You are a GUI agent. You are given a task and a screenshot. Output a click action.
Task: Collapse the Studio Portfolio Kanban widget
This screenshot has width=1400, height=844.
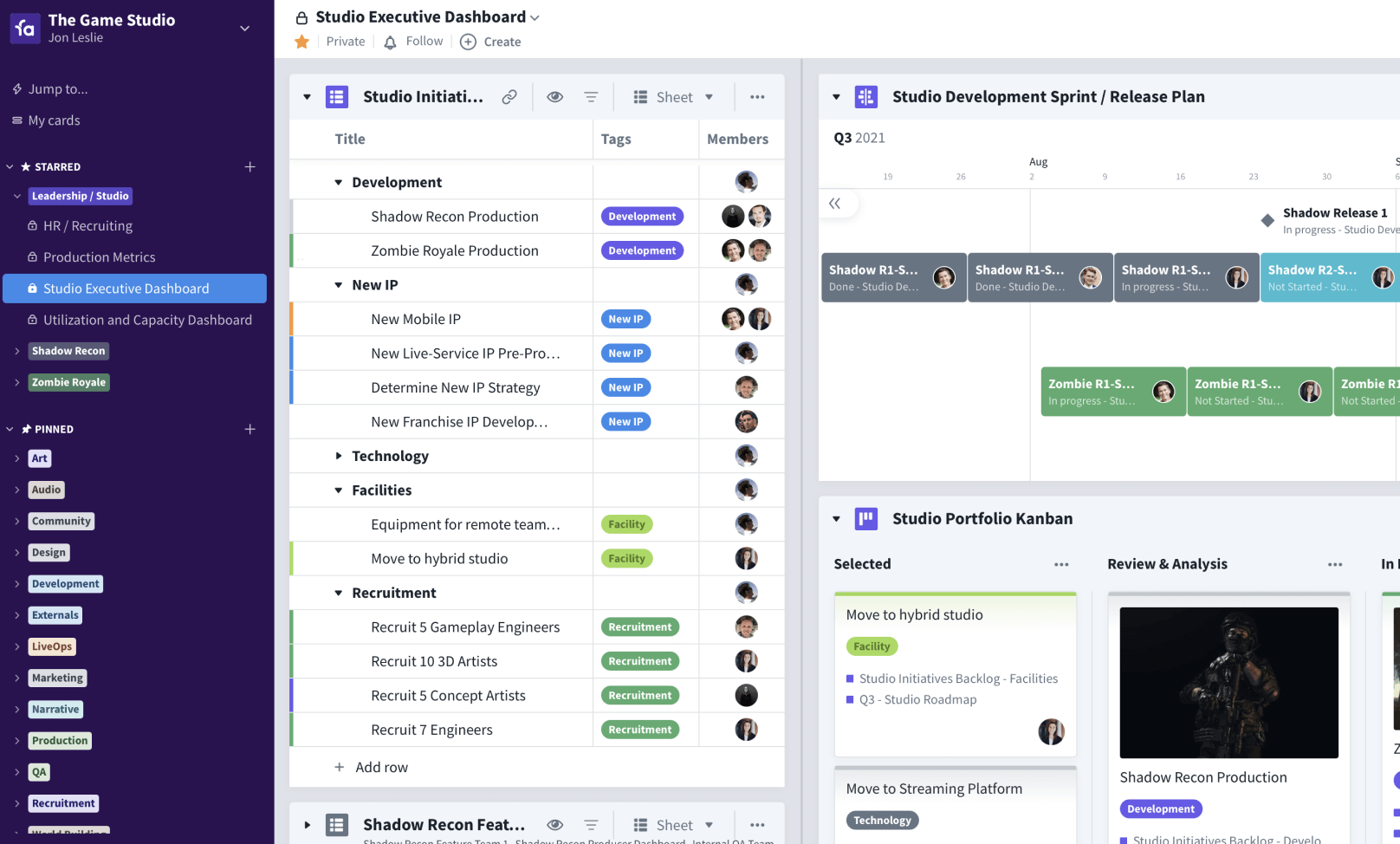[836, 519]
